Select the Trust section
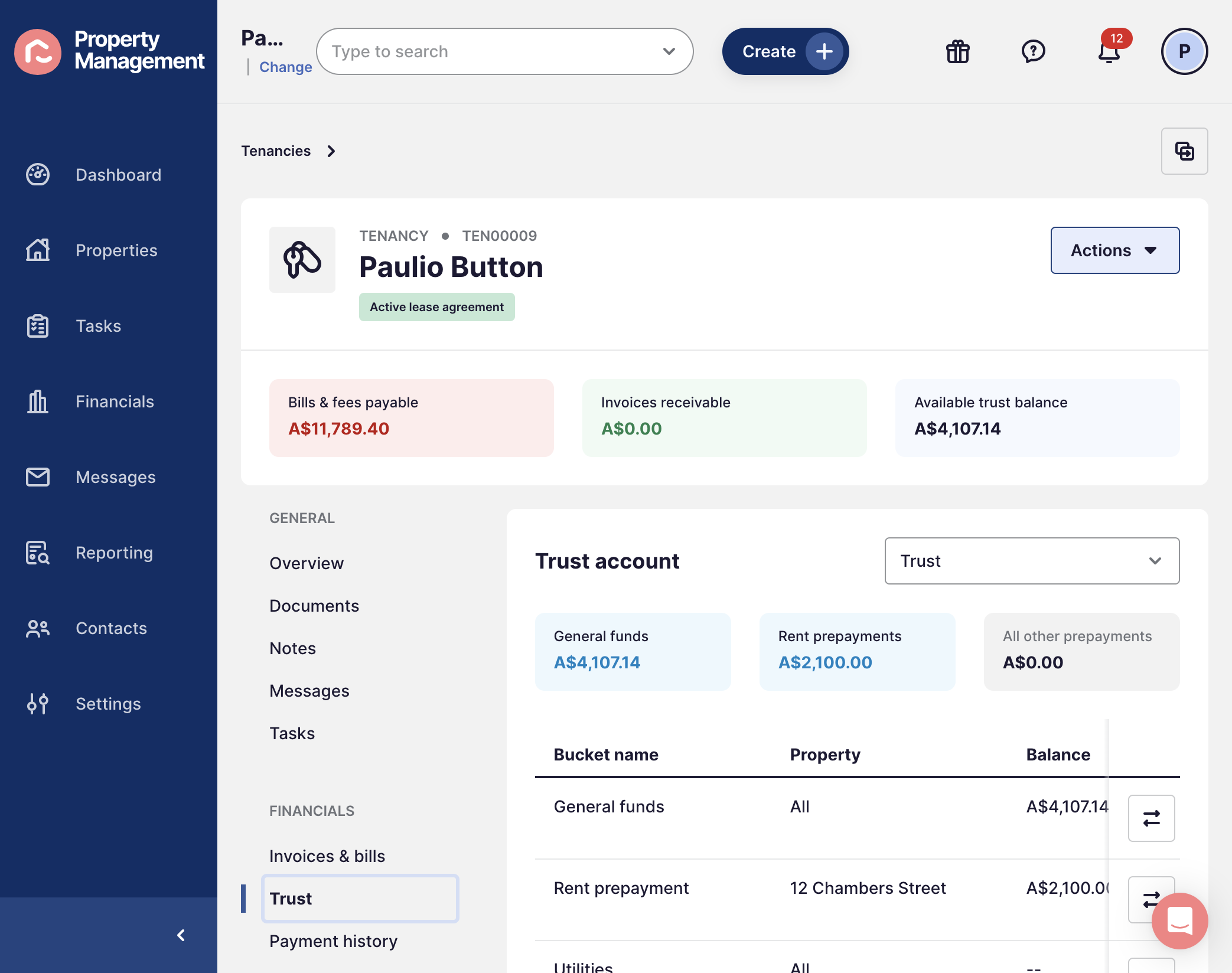The height and width of the screenshot is (973, 1232). tap(360, 899)
